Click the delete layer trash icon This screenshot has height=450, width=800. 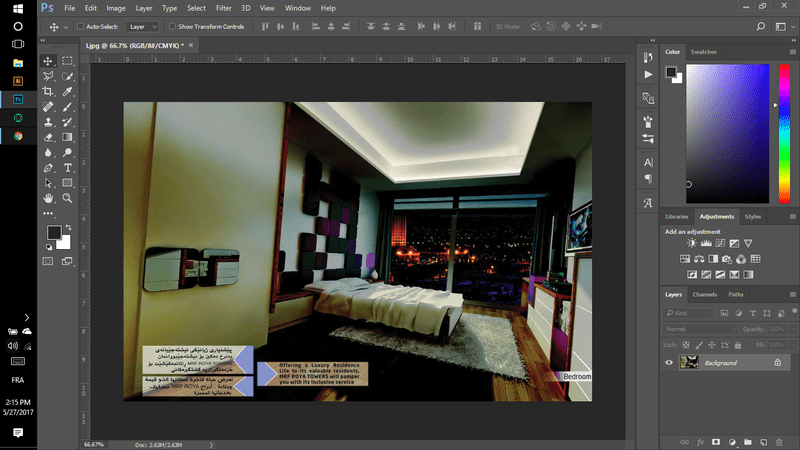point(779,441)
